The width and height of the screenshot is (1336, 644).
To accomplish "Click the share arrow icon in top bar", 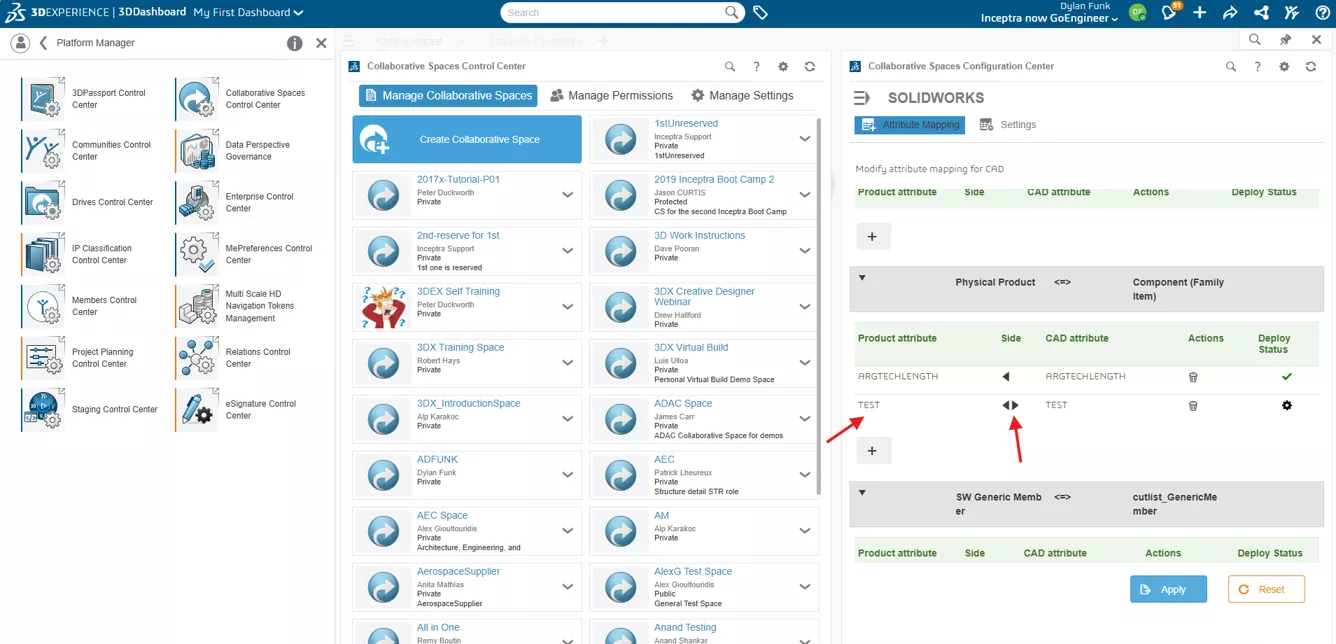I will [x=1230, y=12].
